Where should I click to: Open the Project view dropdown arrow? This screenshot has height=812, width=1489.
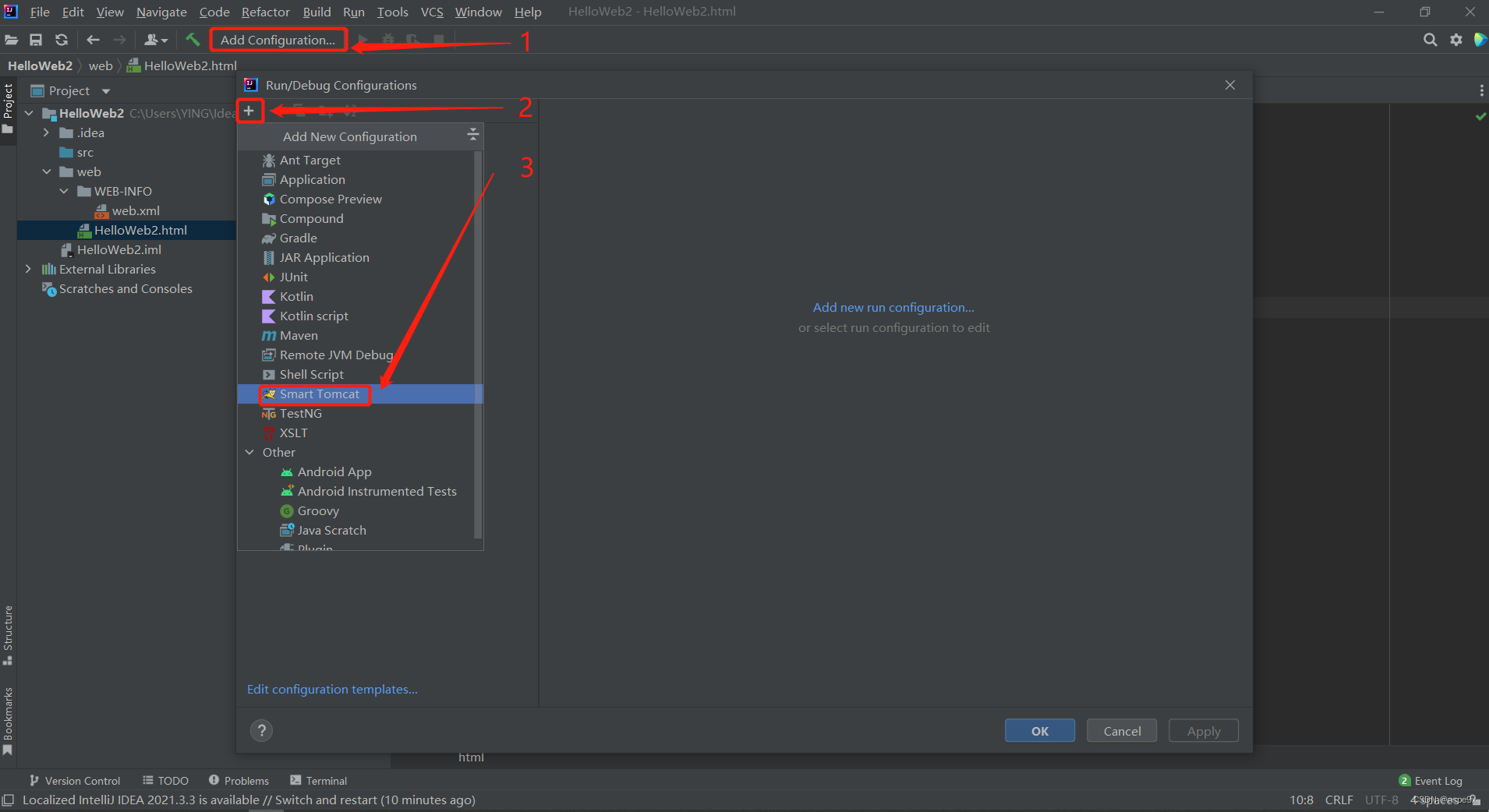coord(106,91)
